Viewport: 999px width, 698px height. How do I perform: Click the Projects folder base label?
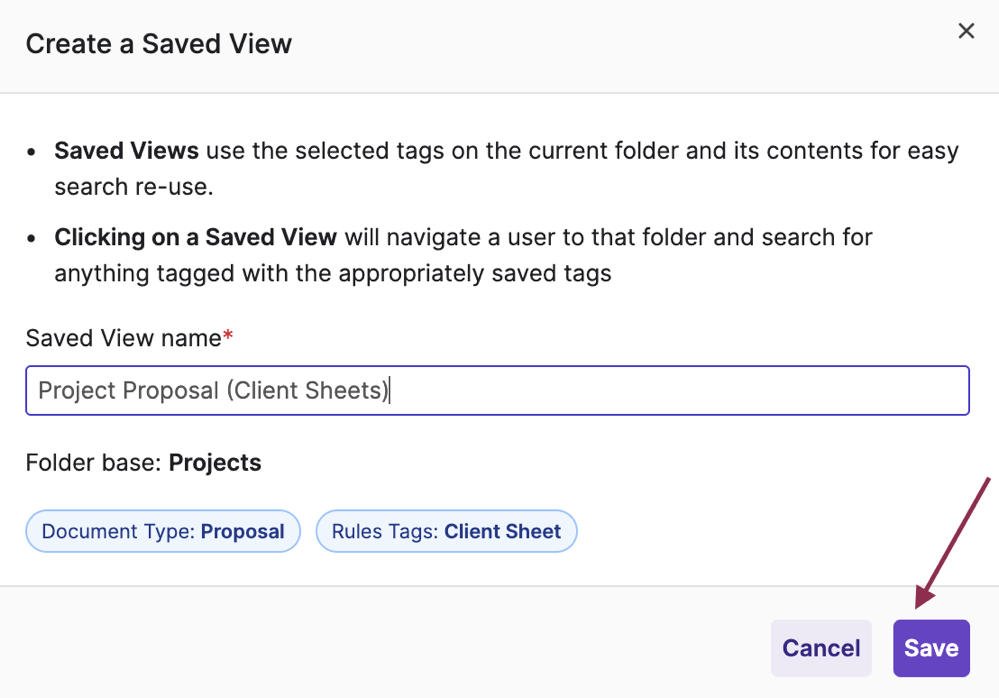click(x=215, y=462)
